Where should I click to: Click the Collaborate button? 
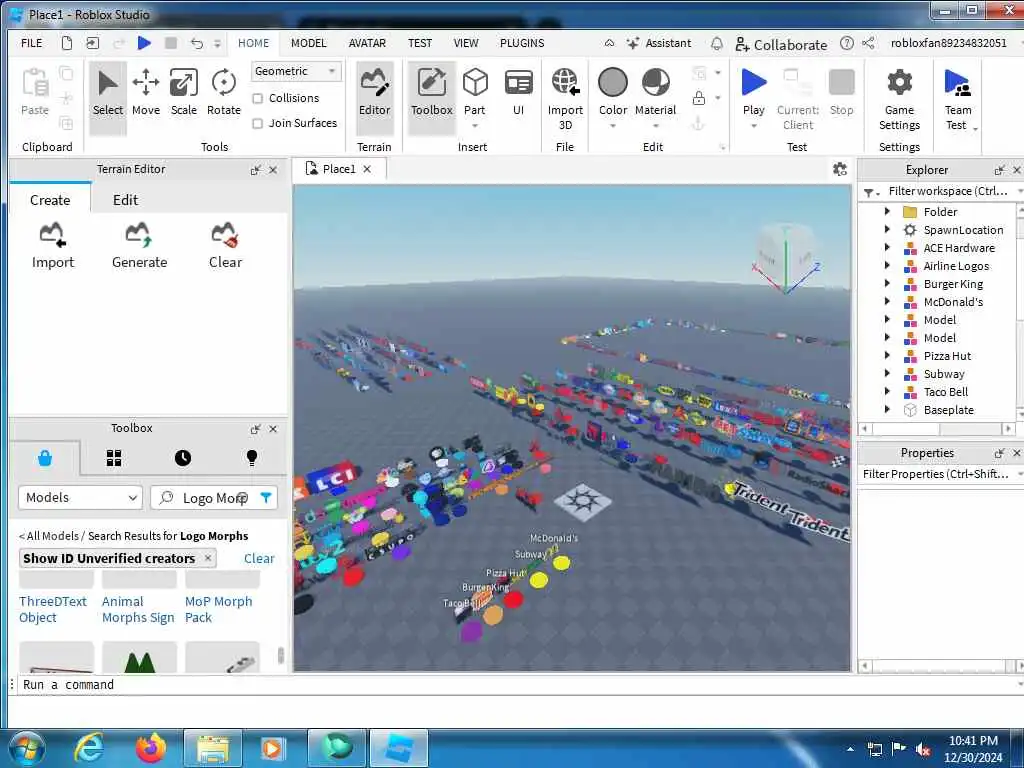(780, 44)
